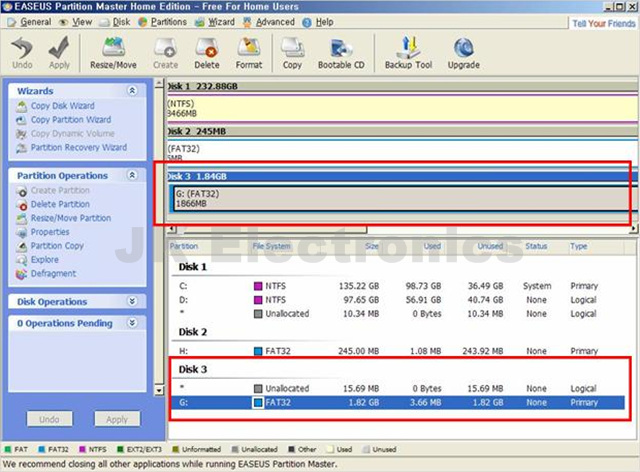
Task: Click the EXT2/EXT3 legend color swatch
Action: [120, 450]
